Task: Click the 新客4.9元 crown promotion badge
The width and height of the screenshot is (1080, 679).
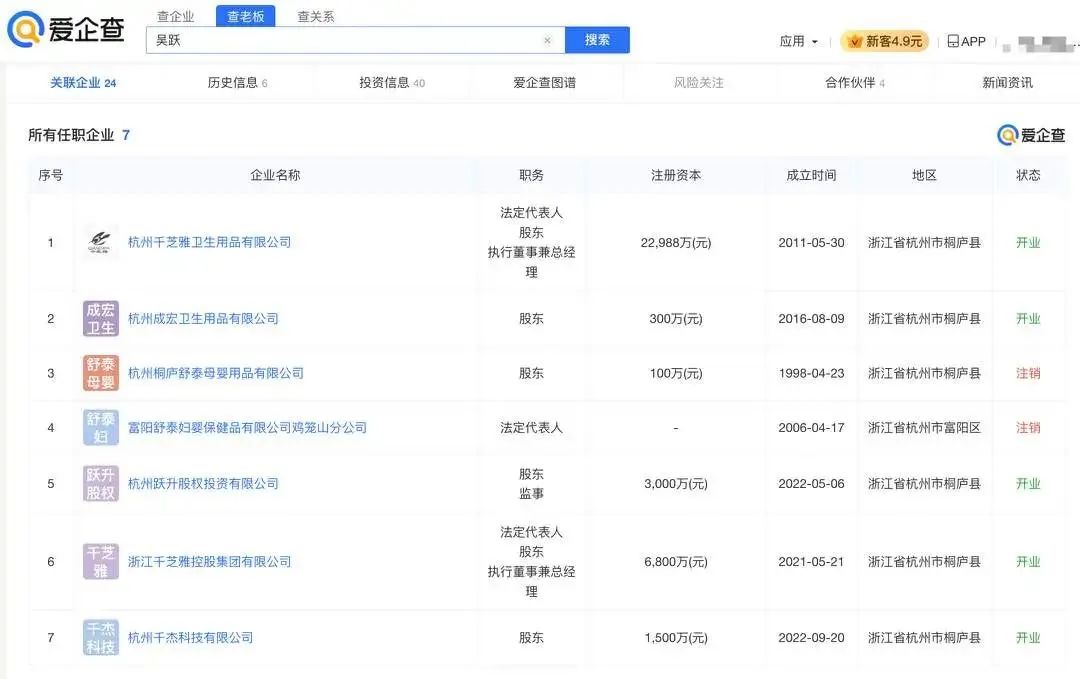Action: pos(884,41)
